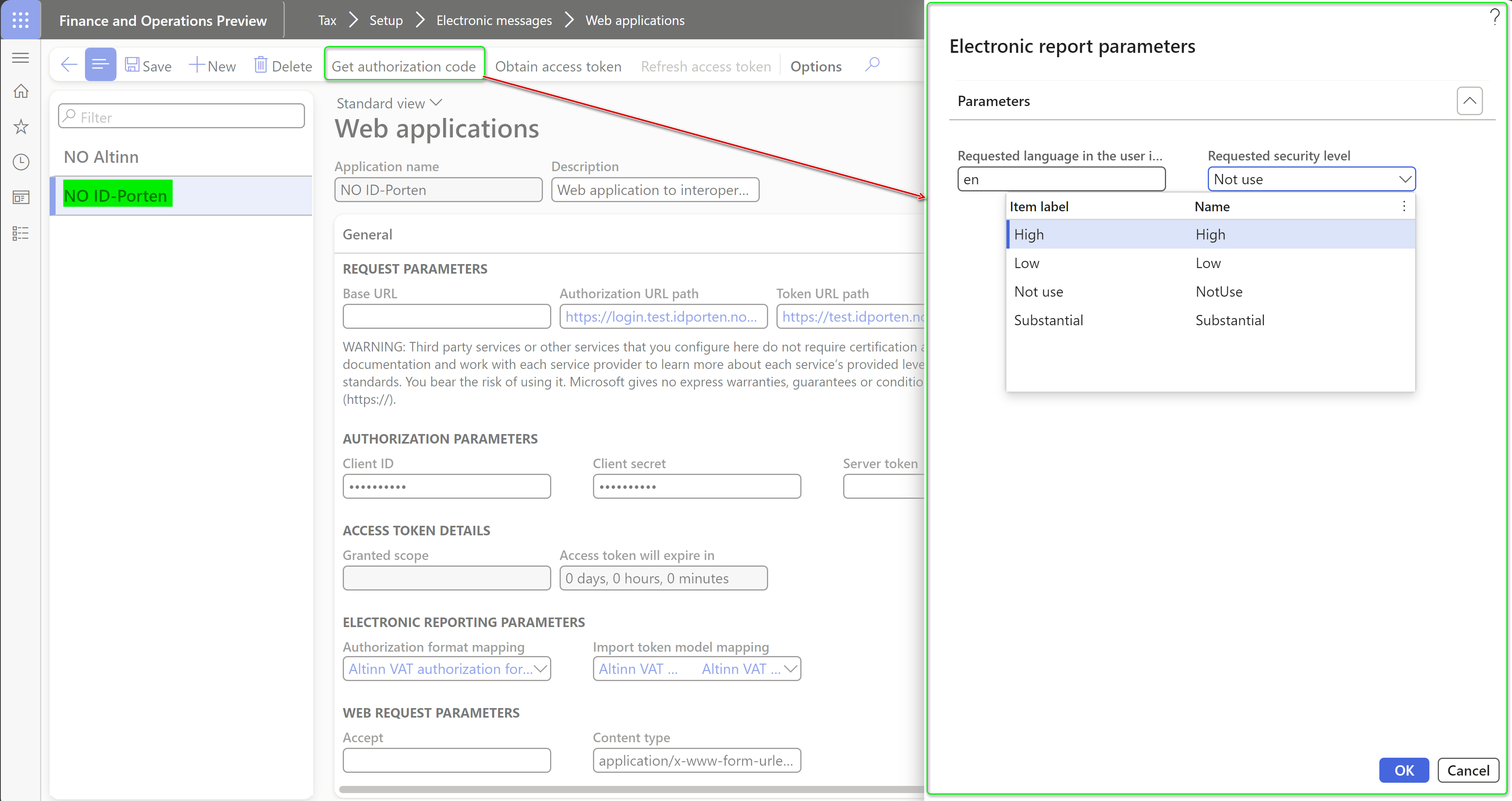The image size is (1512, 801).
Task: Click Tax in the breadcrumb
Action: (327, 21)
